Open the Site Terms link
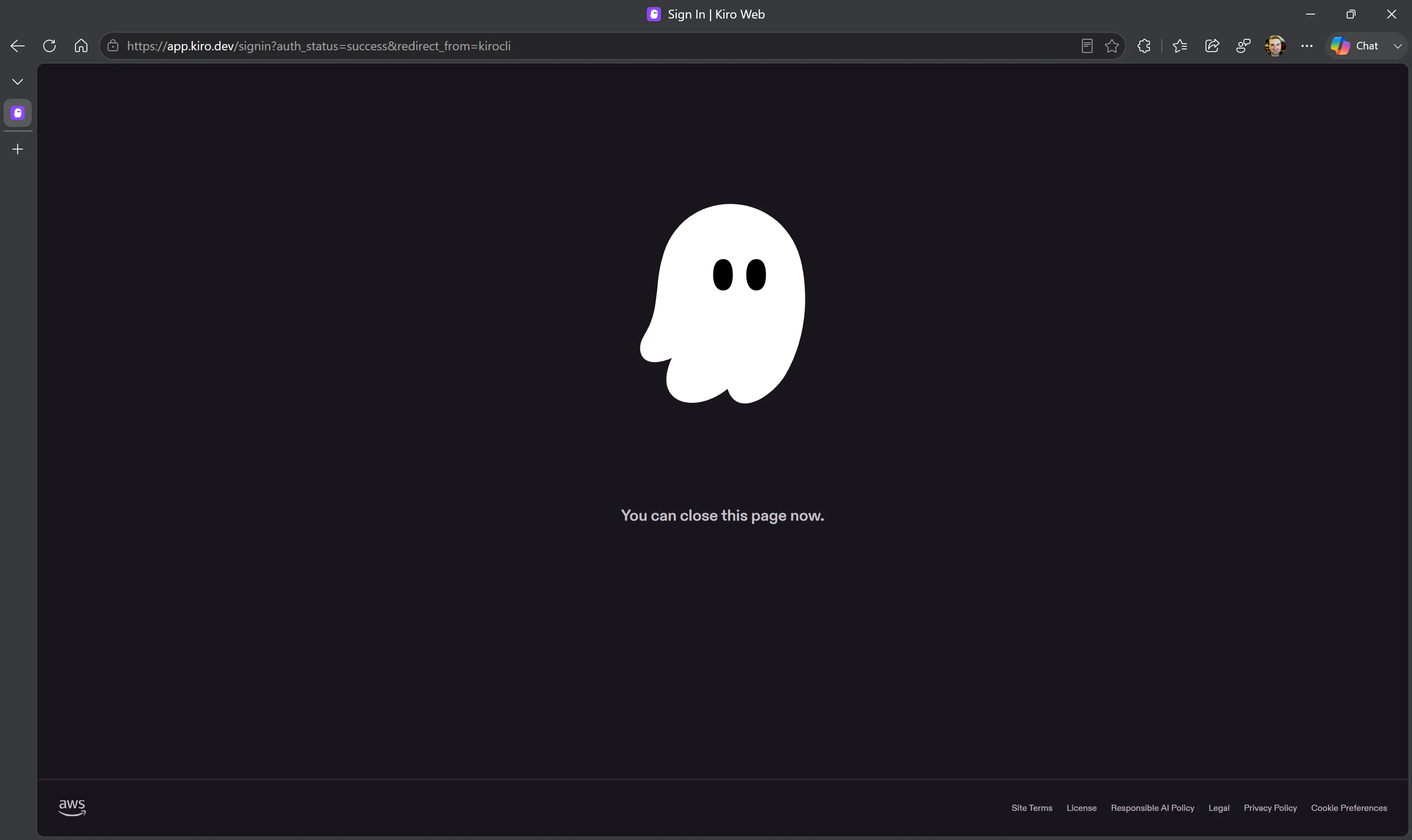The width and height of the screenshot is (1412, 840). [x=1032, y=808]
